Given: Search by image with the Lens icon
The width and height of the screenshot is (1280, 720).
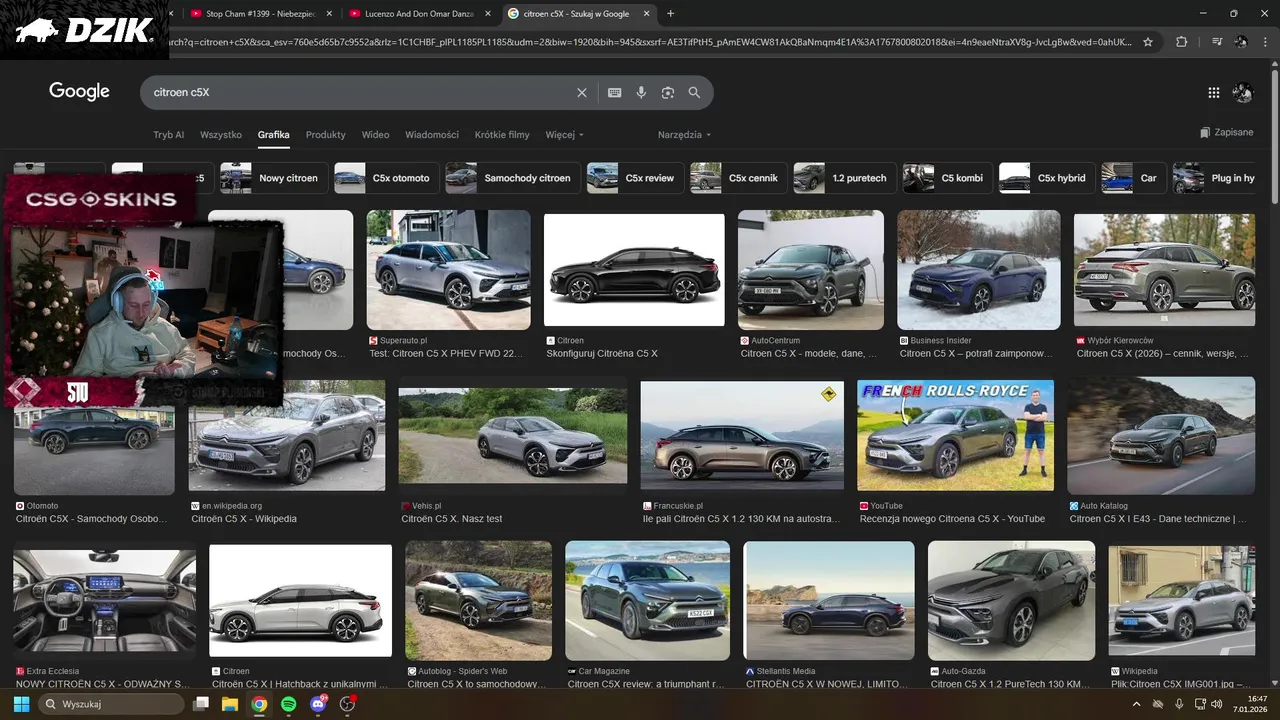Looking at the screenshot, I should click(x=668, y=93).
